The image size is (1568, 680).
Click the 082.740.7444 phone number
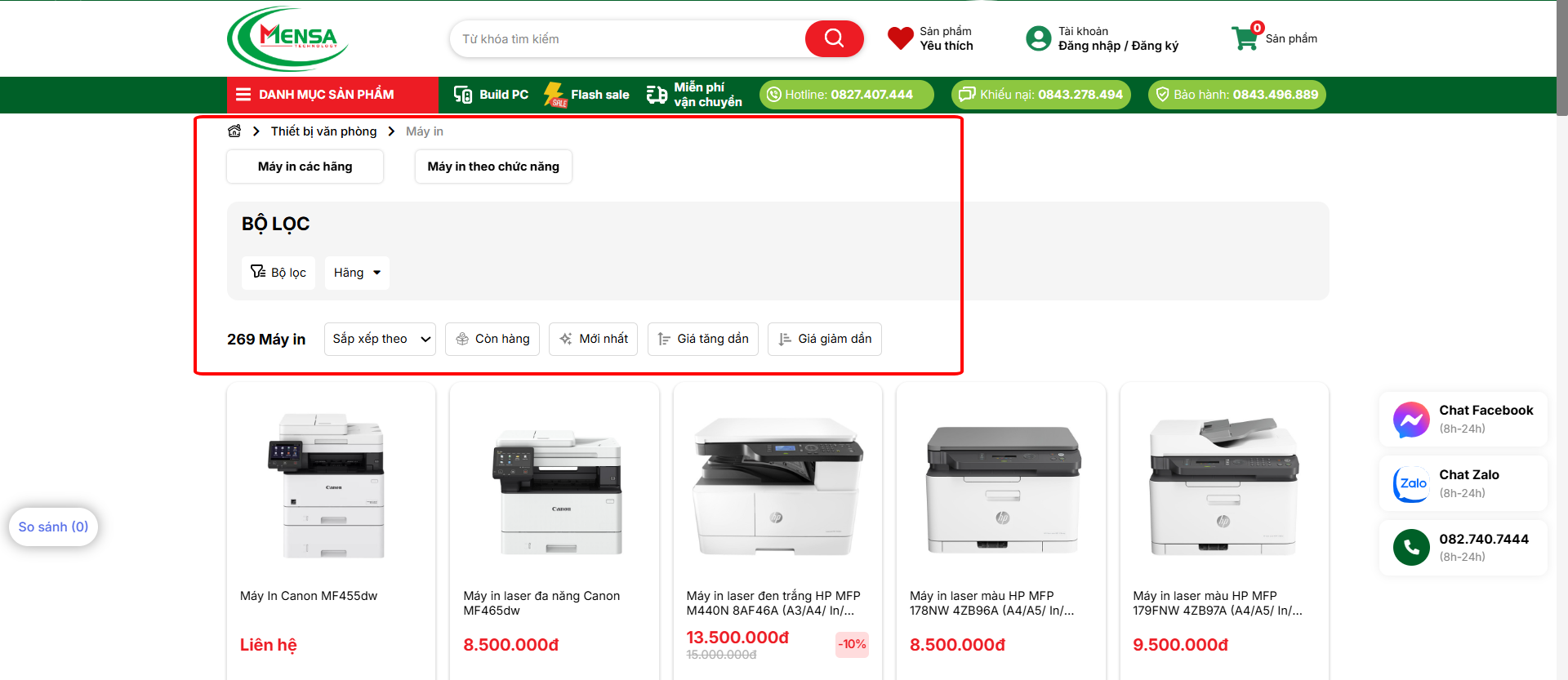1484,539
